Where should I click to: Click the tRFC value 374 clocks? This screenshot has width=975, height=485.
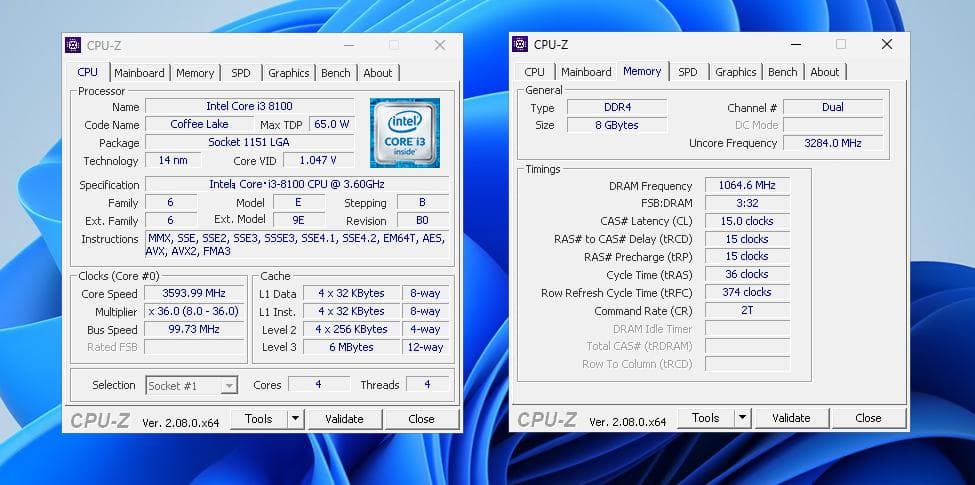(x=747, y=292)
